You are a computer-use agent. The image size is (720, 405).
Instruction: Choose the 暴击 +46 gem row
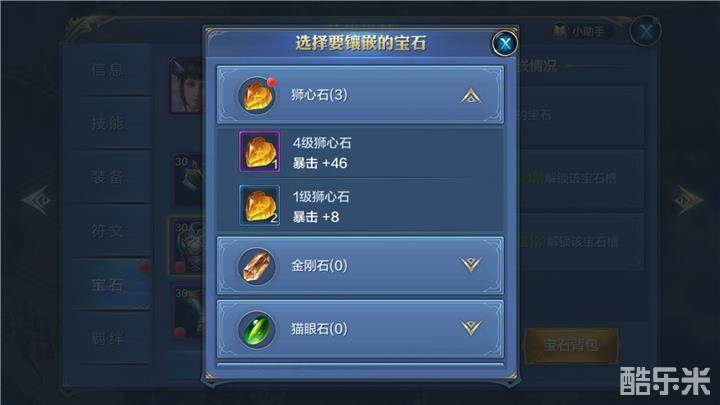(360, 152)
